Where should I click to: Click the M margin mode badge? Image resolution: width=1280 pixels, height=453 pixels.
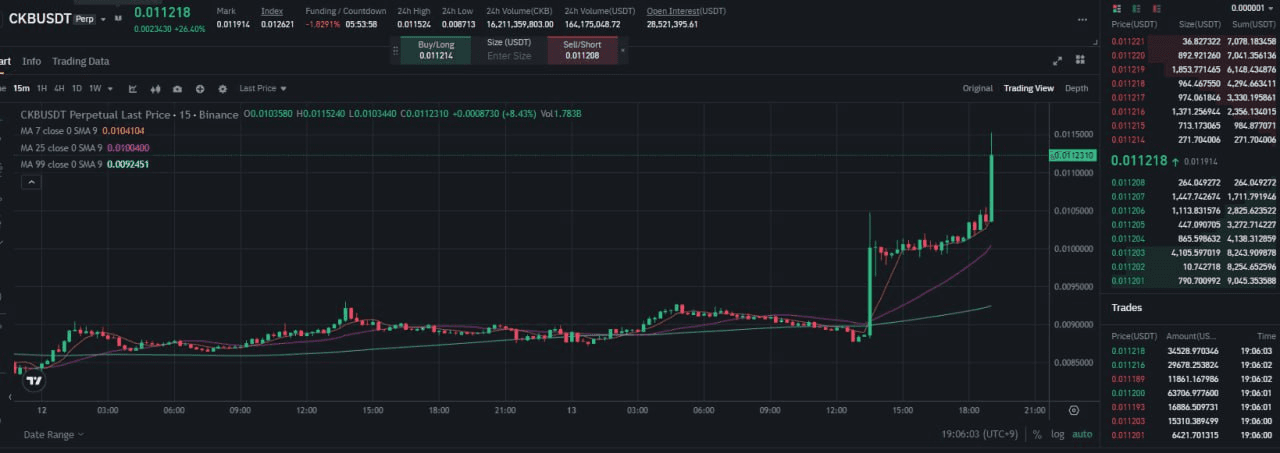tap(118, 18)
